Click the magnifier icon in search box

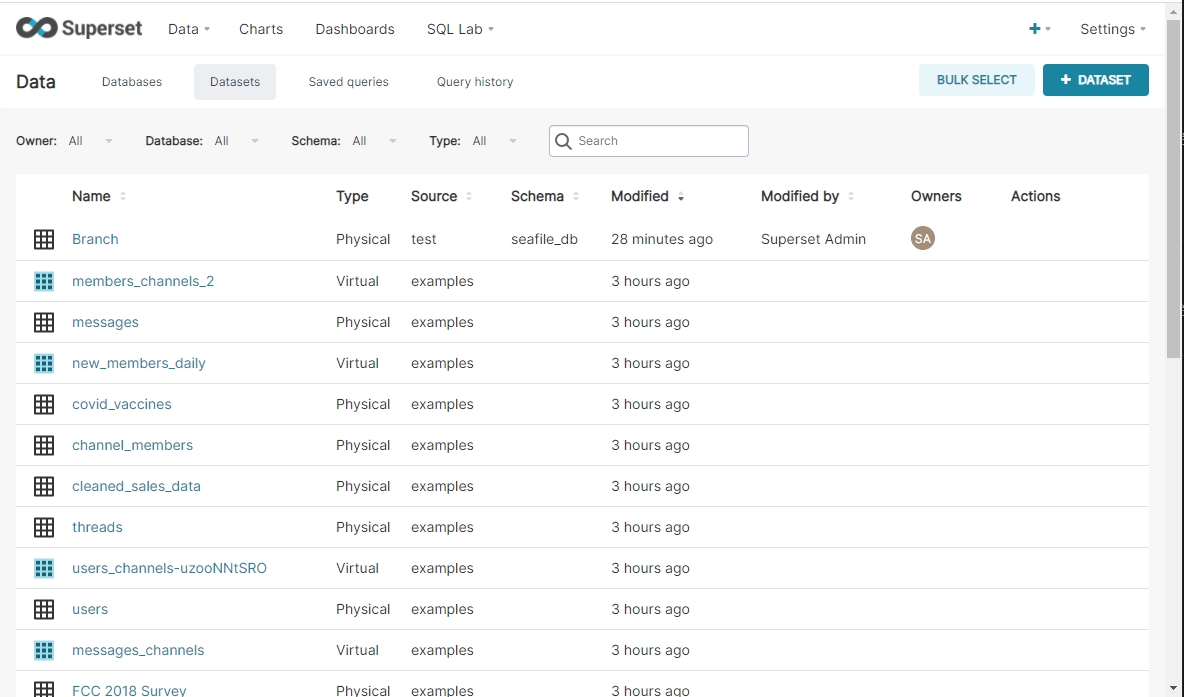(x=564, y=141)
